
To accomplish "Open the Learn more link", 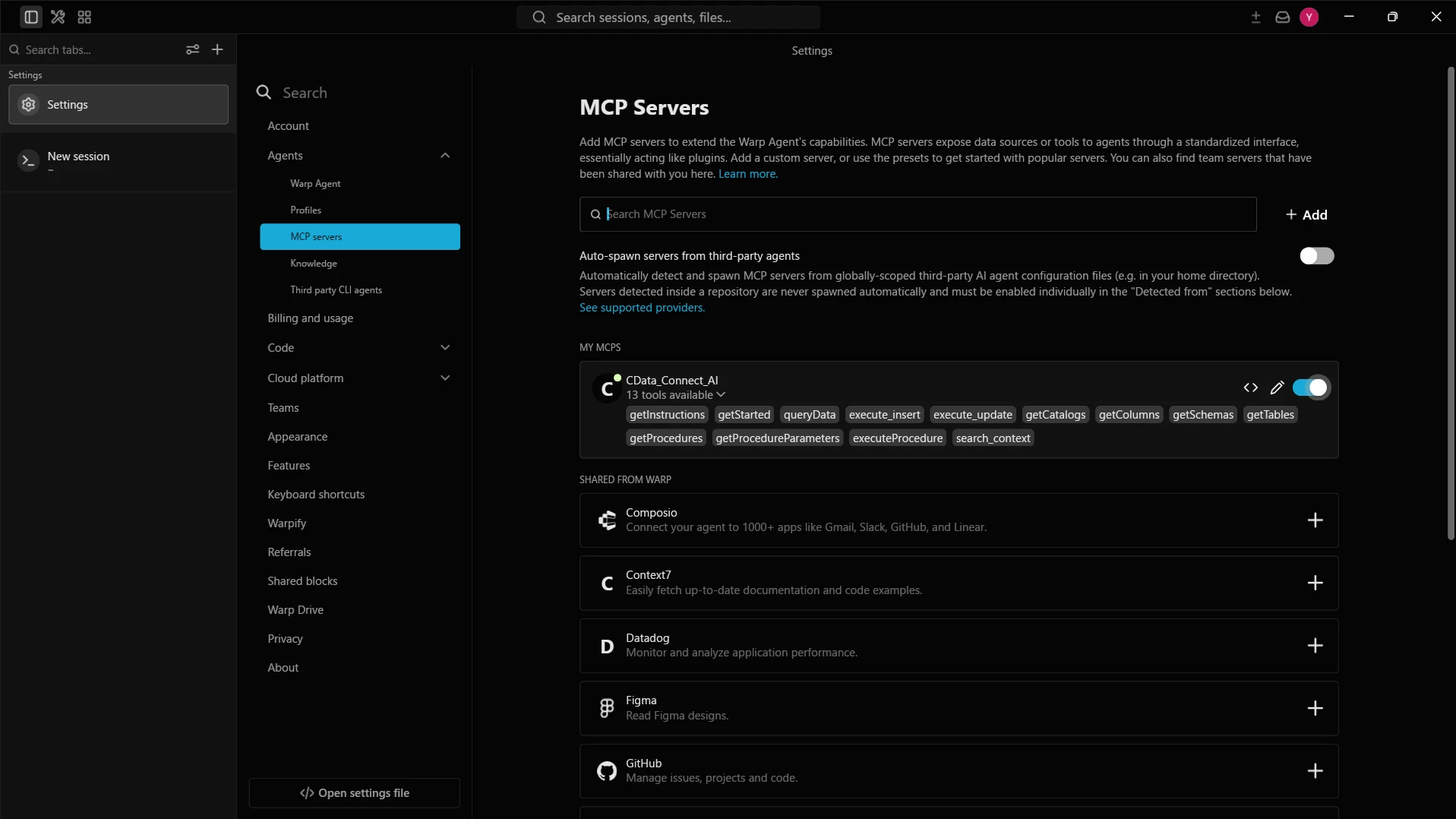I will click(747, 174).
